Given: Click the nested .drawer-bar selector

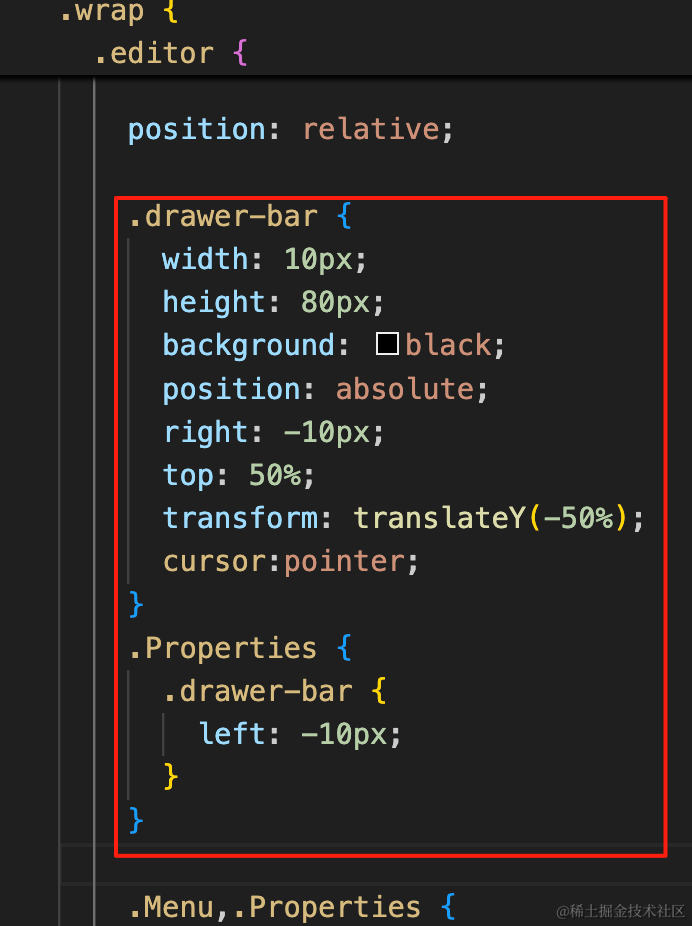Looking at the screenshot, I should coord(258,691).
